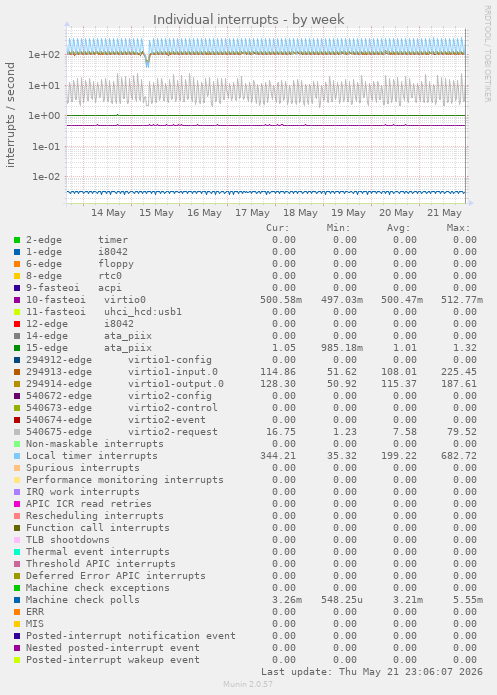Click the Rescheduling interrupts legend entry
The image size is (497, 695).
(x=94, y=516)
